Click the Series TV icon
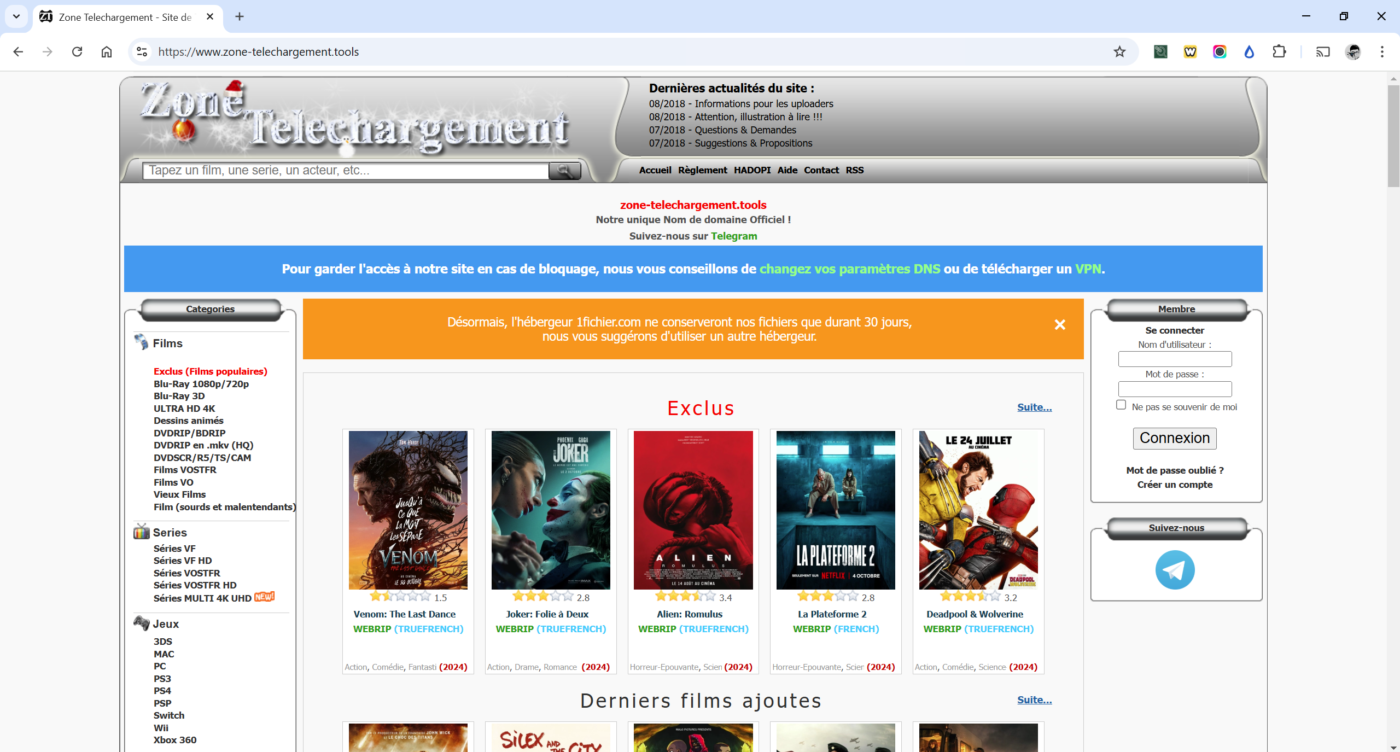The height and width of the screenshot is (752, 1400). [141, 532]
